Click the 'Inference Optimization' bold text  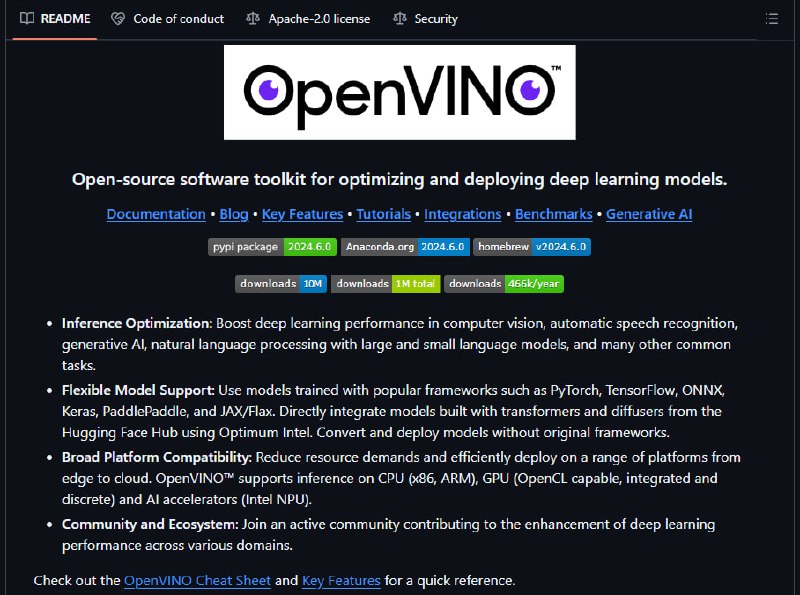pyautogui.click(x=136, y=324)
